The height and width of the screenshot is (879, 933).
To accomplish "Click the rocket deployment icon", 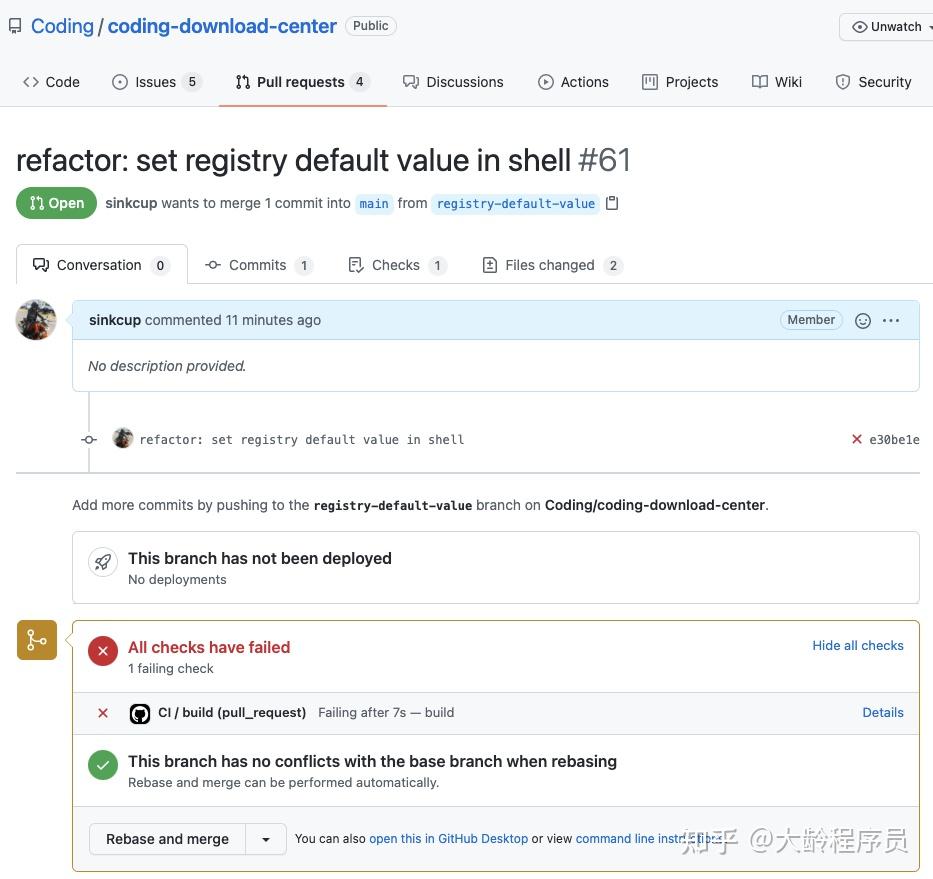I will click(103, 561).
